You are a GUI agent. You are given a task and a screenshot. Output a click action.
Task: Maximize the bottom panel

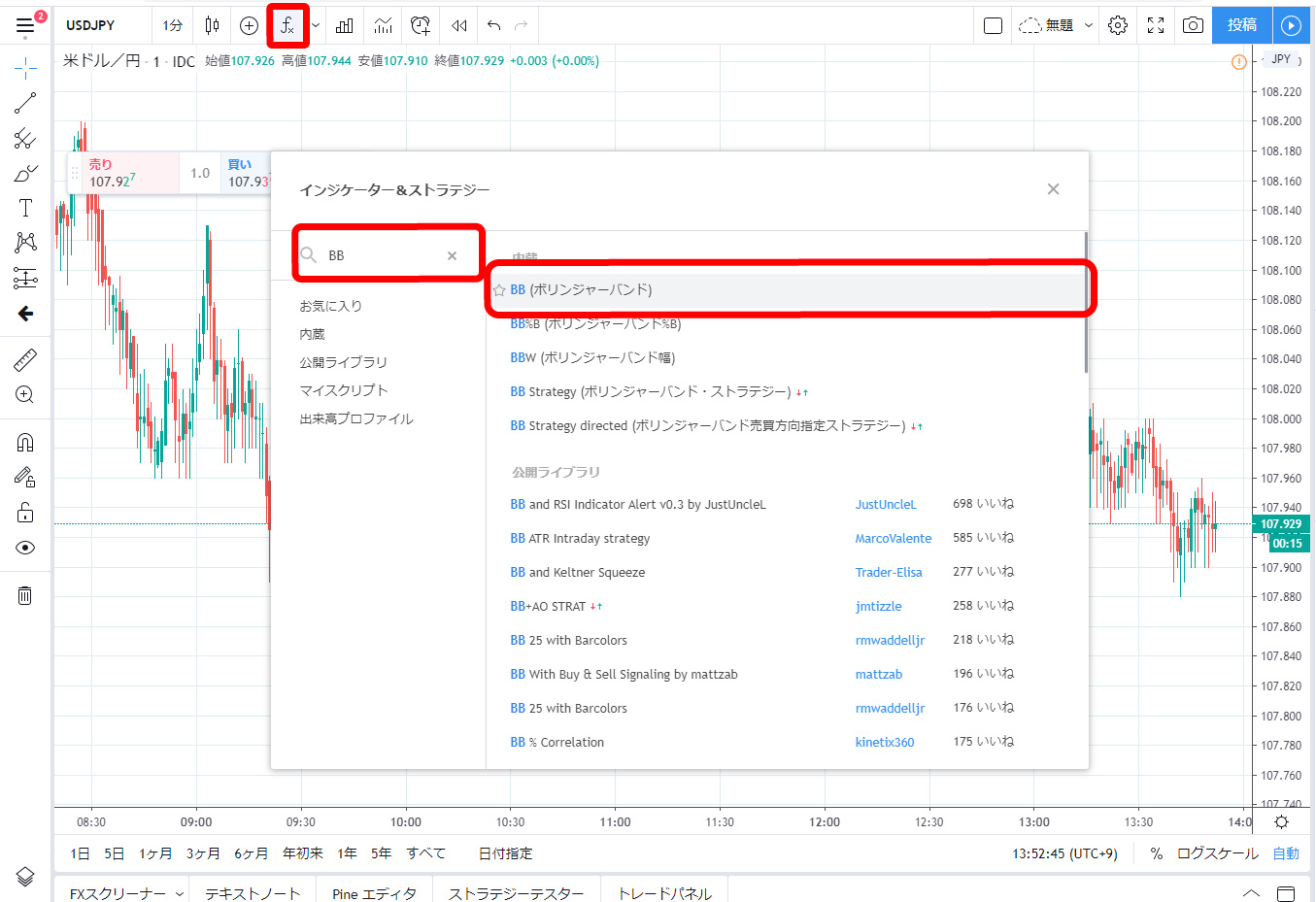[x=1286, y=893]
